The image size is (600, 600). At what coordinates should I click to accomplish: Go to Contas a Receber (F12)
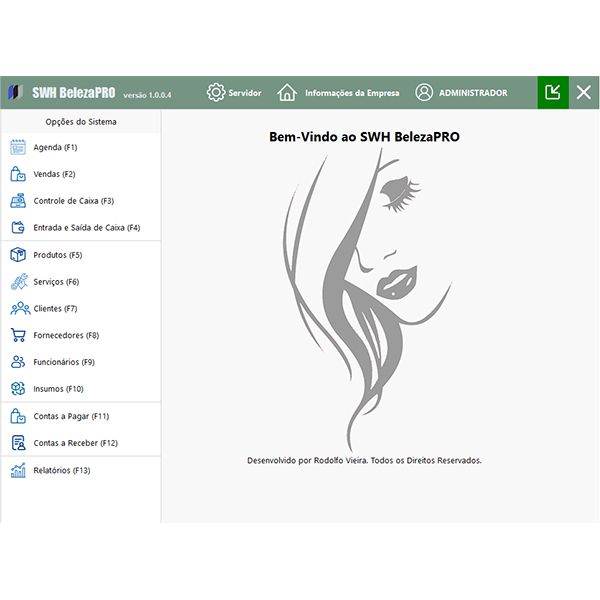coord(75,443)
